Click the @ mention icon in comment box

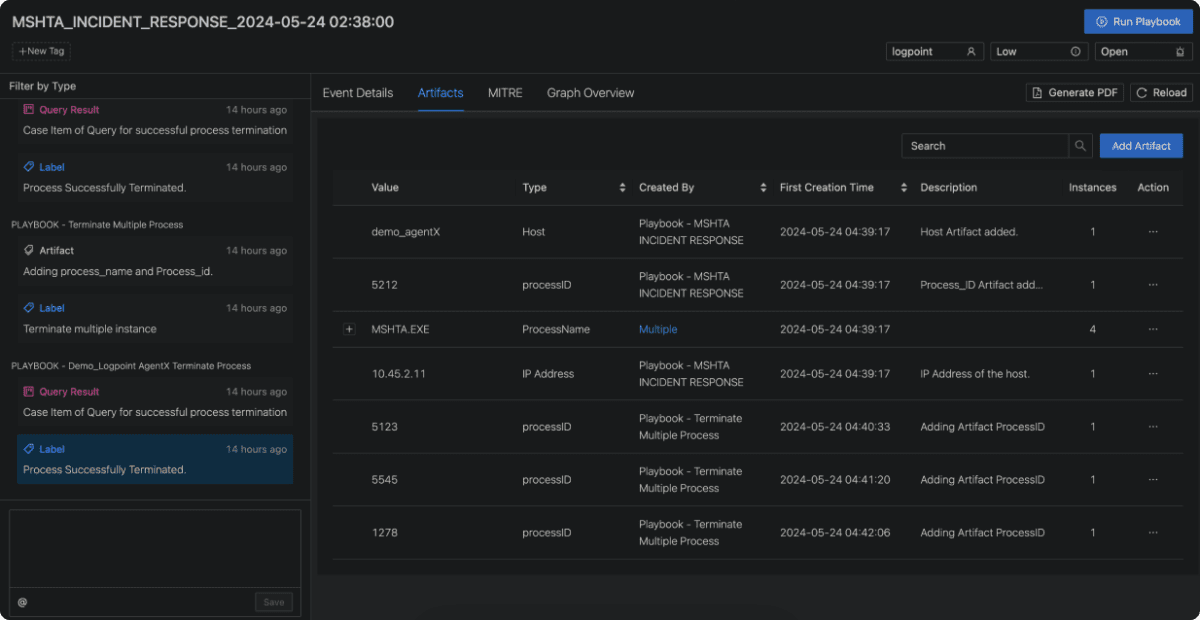[x=22, y=602]
